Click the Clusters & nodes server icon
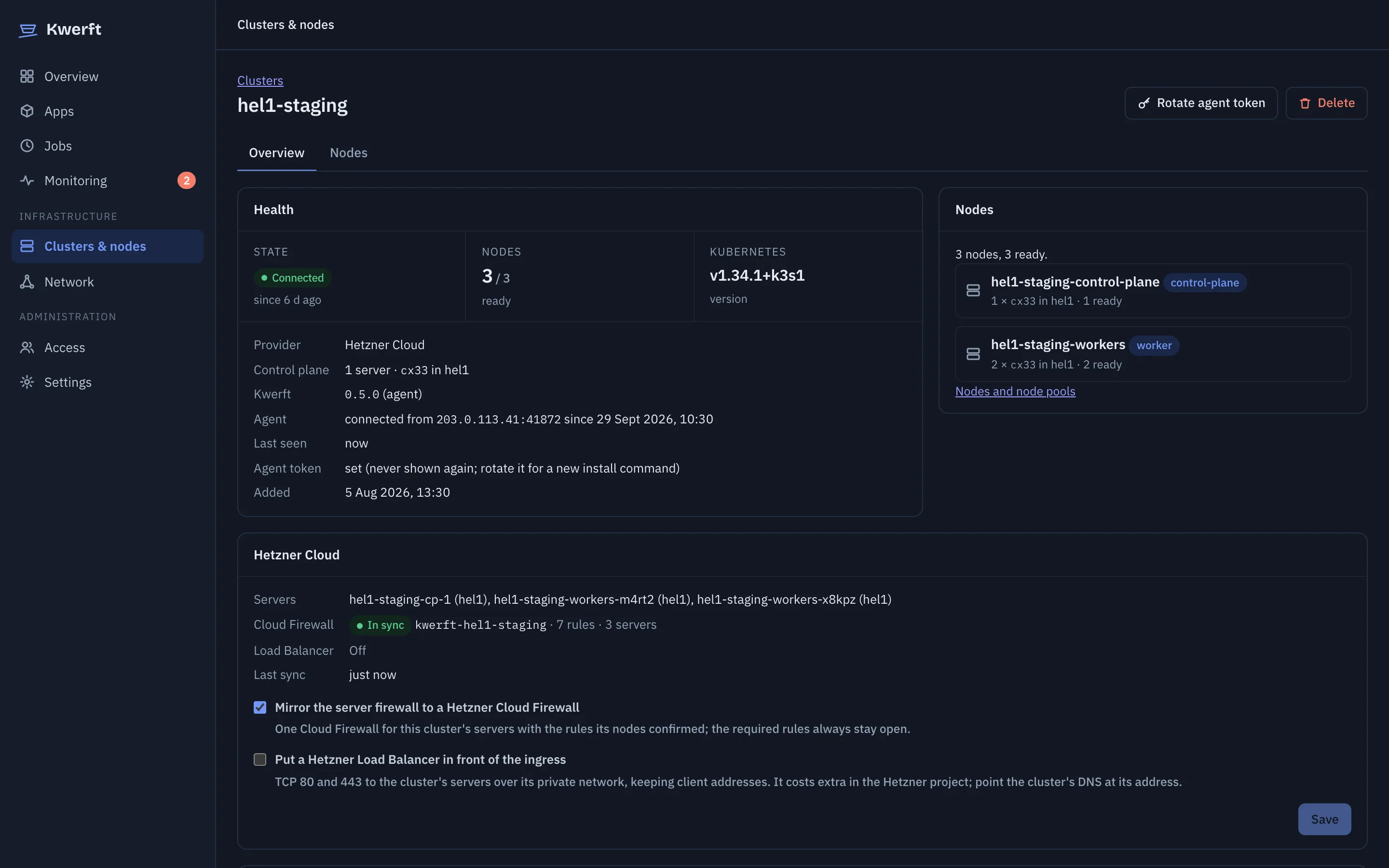This screenshot has width=1389, height=868. [27, 246]
